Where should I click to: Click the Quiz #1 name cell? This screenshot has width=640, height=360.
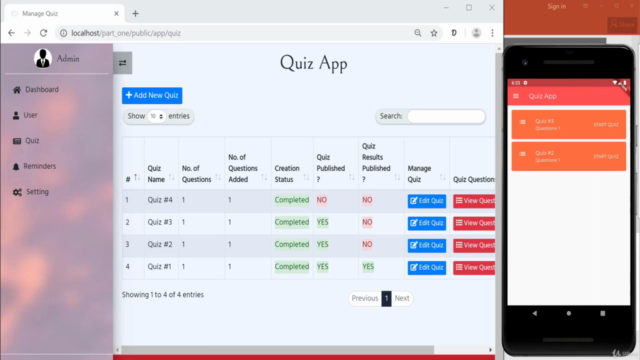click(x=160, y=267)
